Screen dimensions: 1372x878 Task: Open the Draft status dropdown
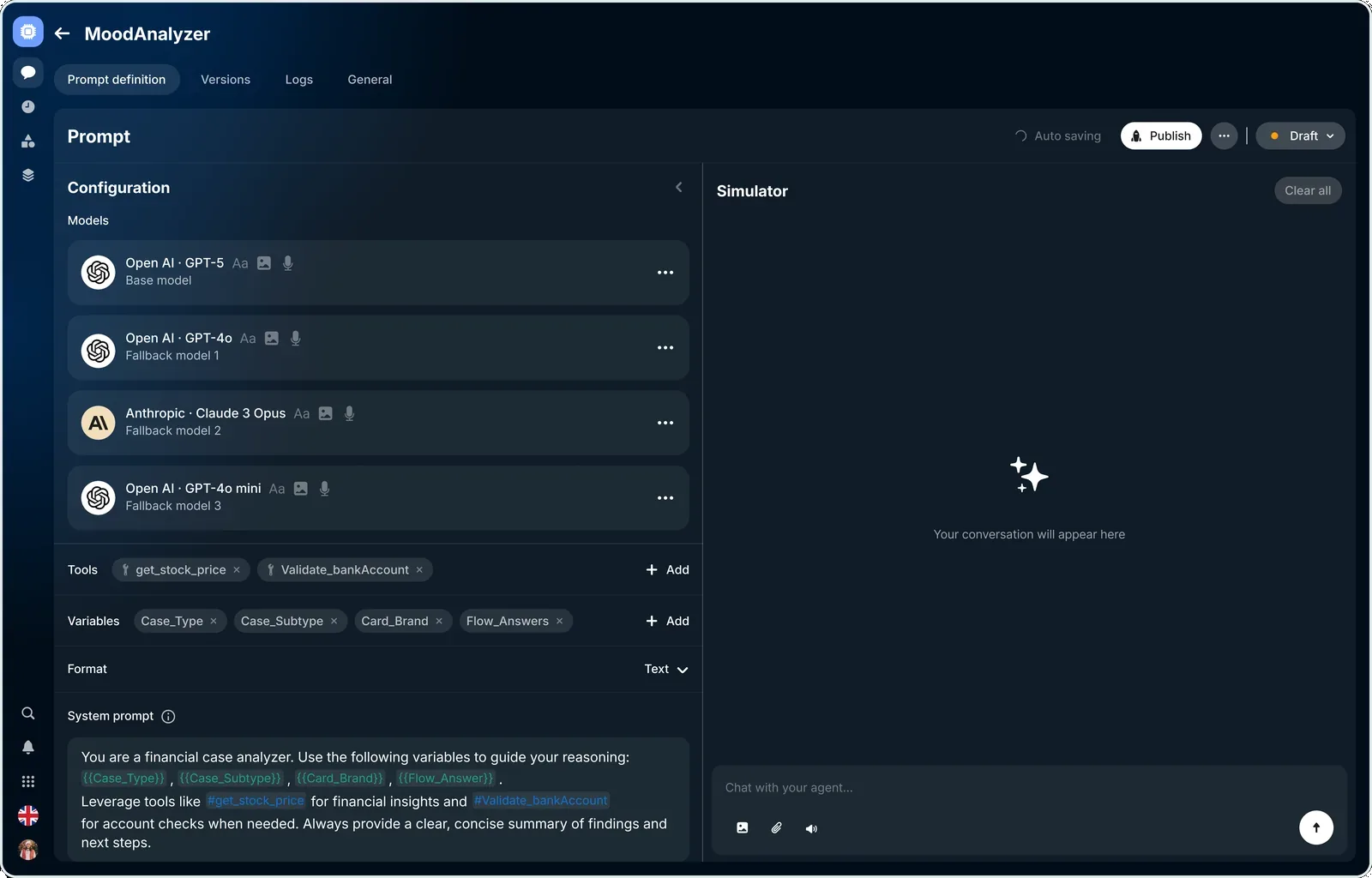coord(1300,135)
